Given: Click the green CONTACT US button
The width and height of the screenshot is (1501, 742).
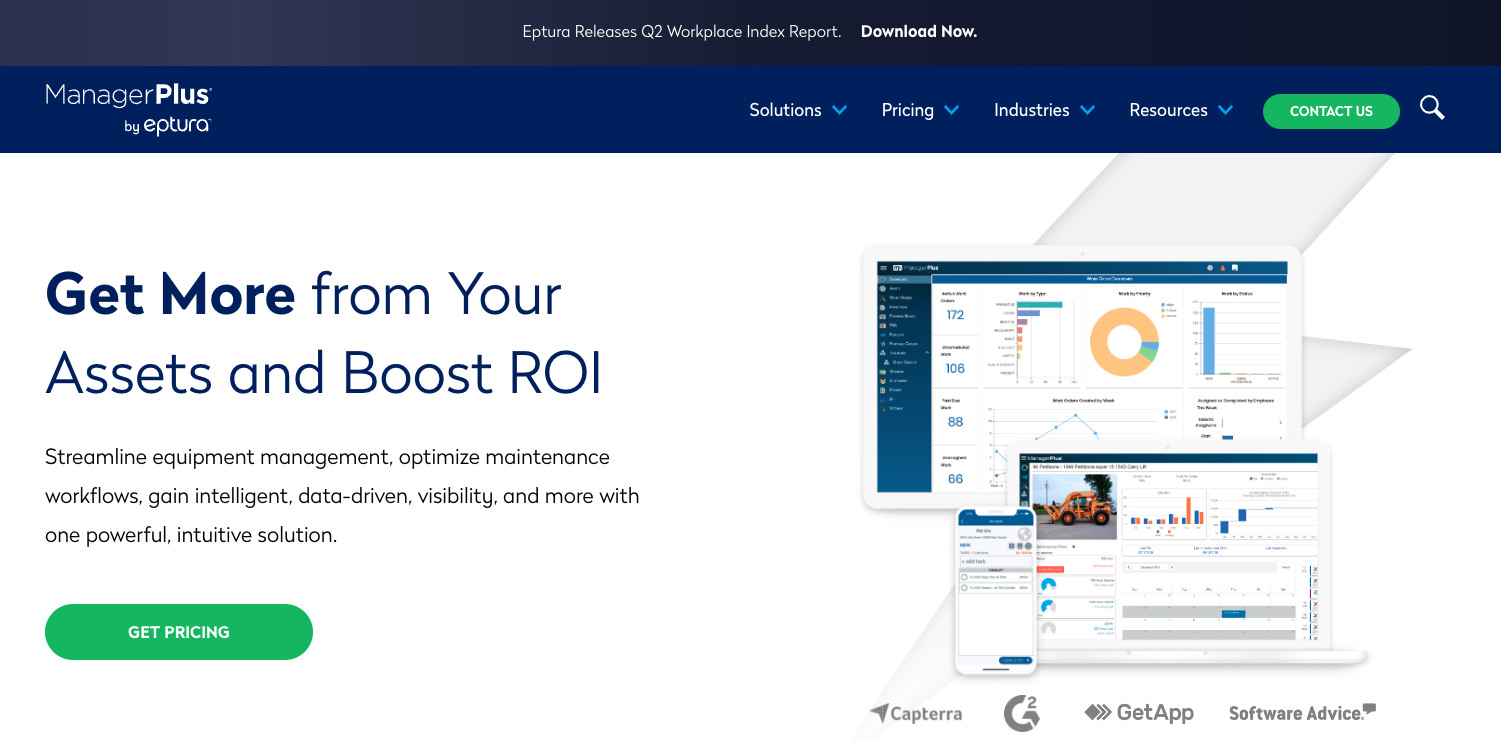Looking at the screenshot, I should (1331, 111).
